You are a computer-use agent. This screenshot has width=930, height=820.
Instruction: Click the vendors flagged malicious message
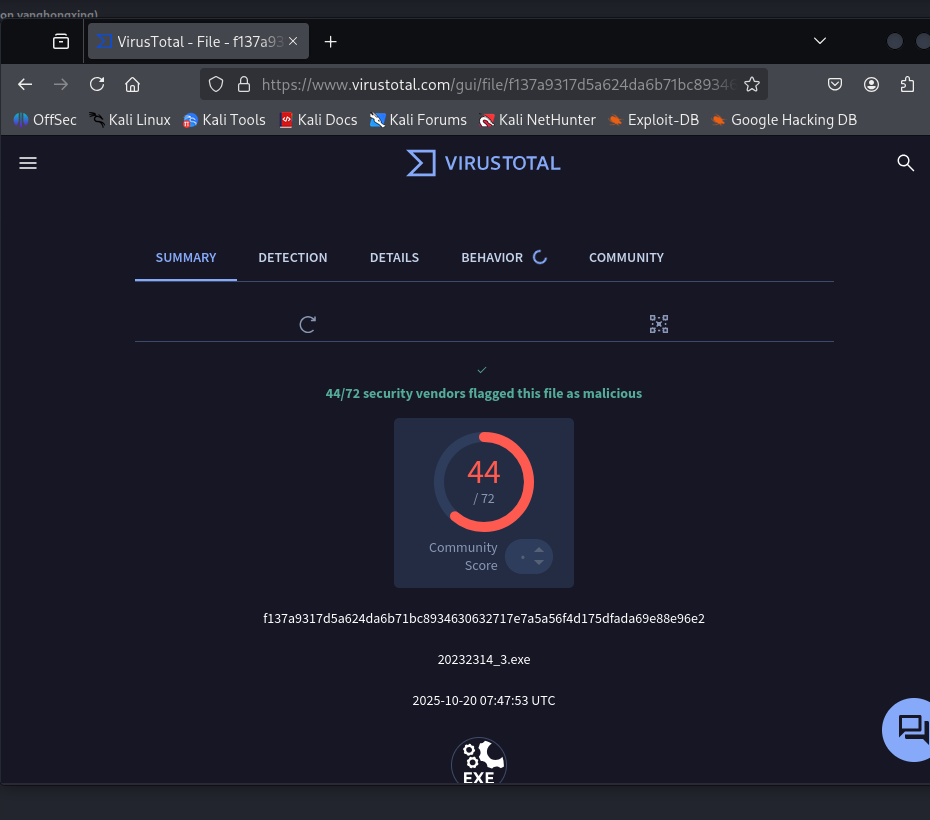click(484, 393)
